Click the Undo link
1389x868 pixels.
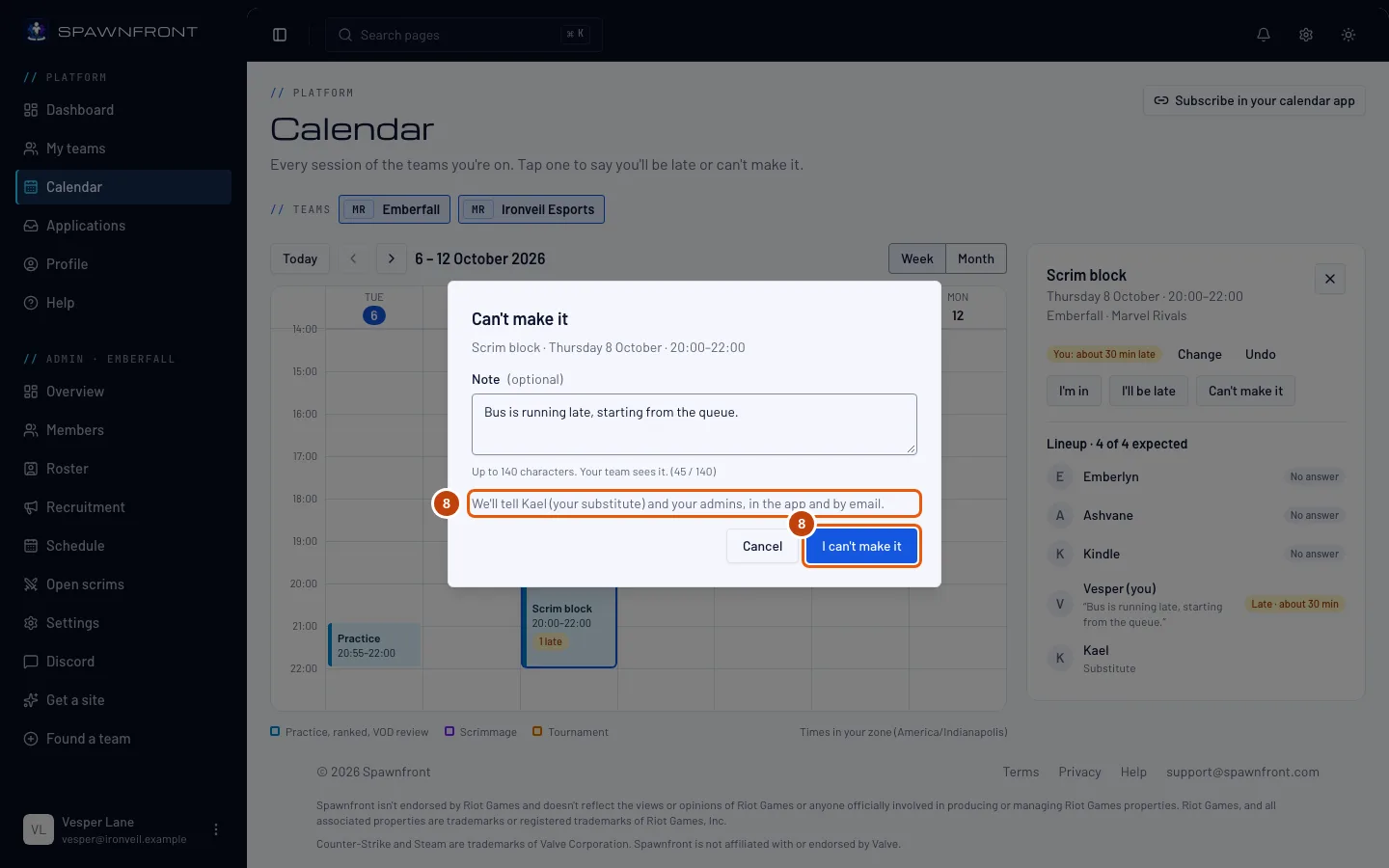1260,354
